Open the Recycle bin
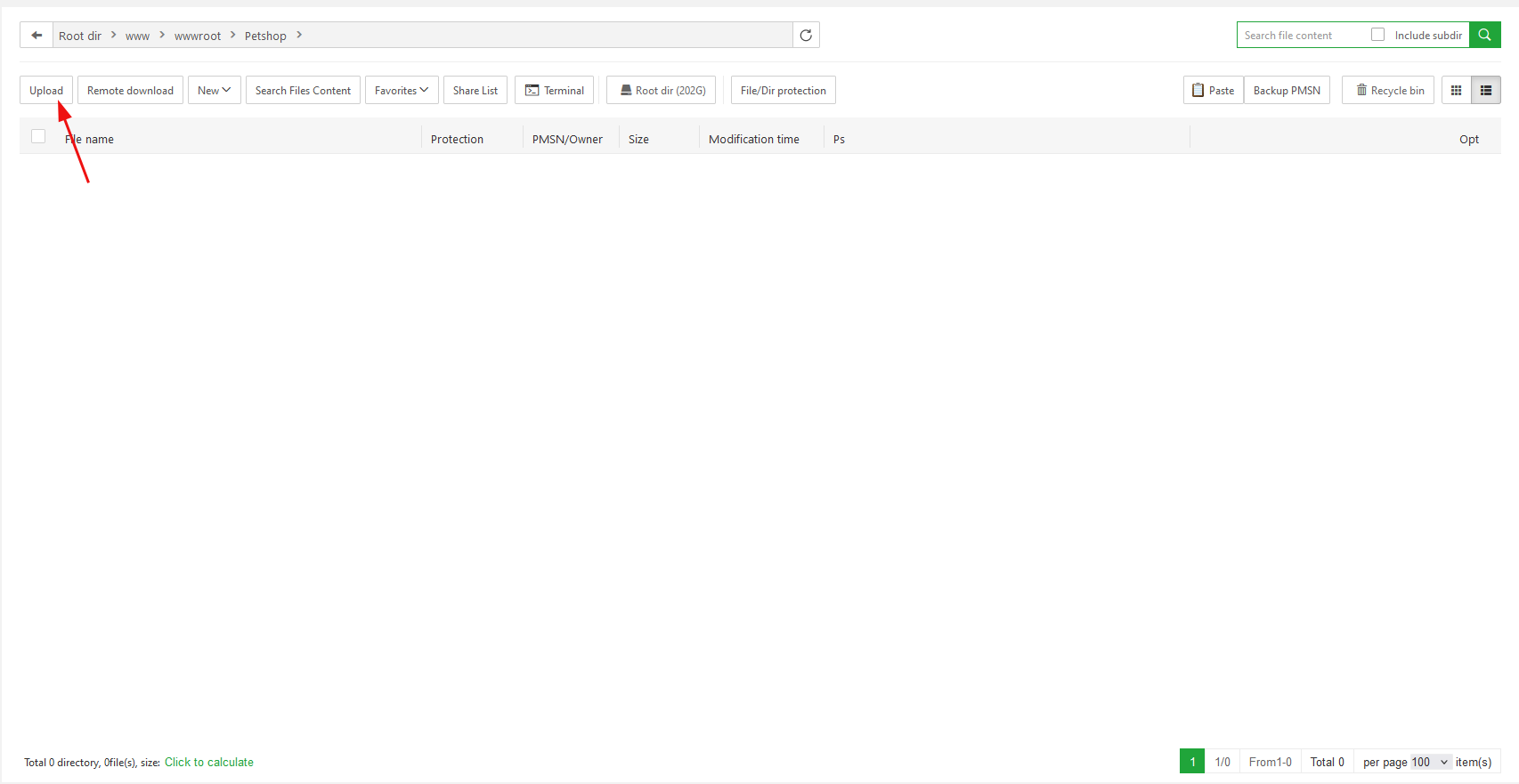Screen dimensions: 1519x784 tap(1388, 91)
